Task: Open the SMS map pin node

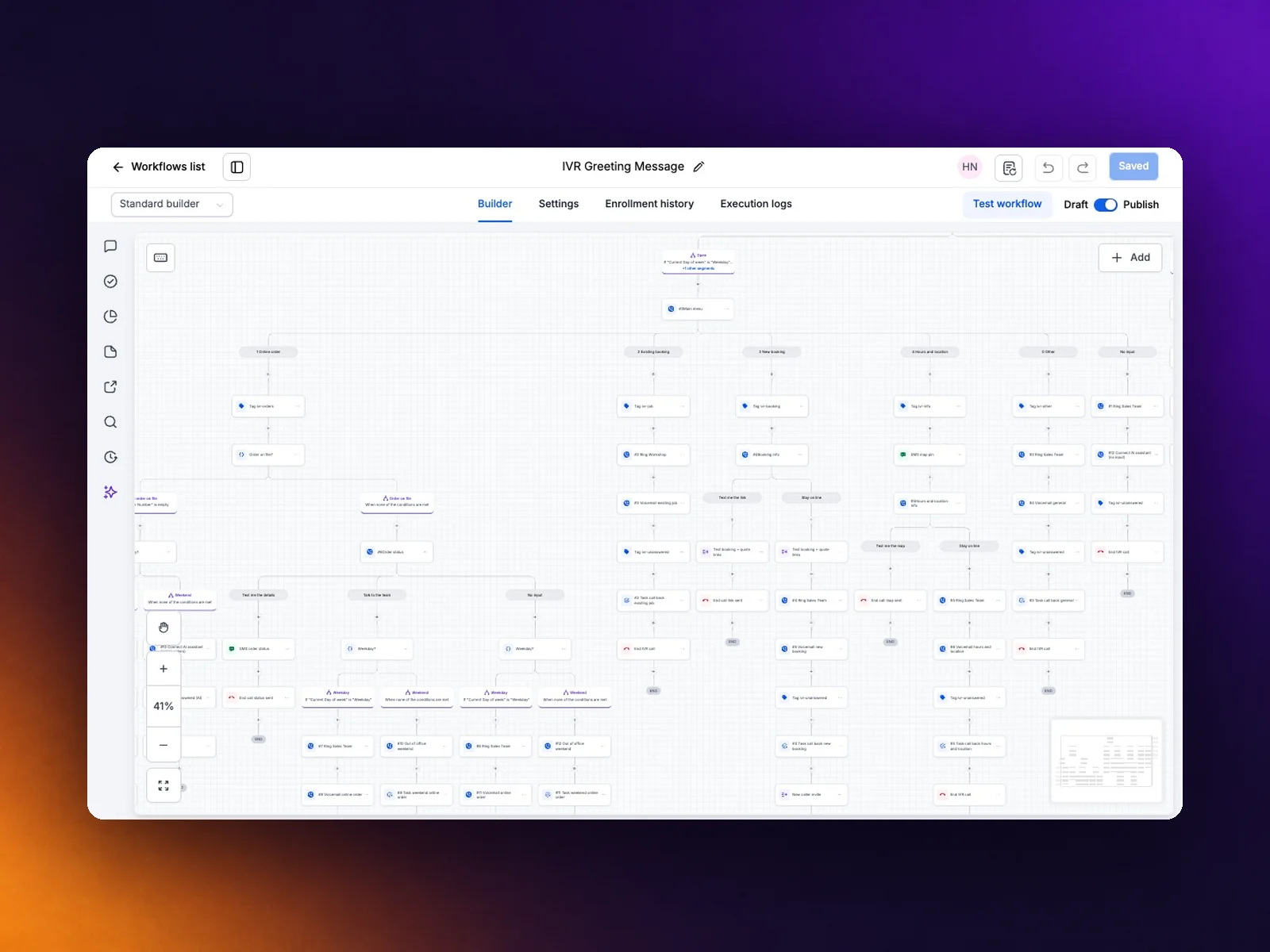Action: pos(929,455)
